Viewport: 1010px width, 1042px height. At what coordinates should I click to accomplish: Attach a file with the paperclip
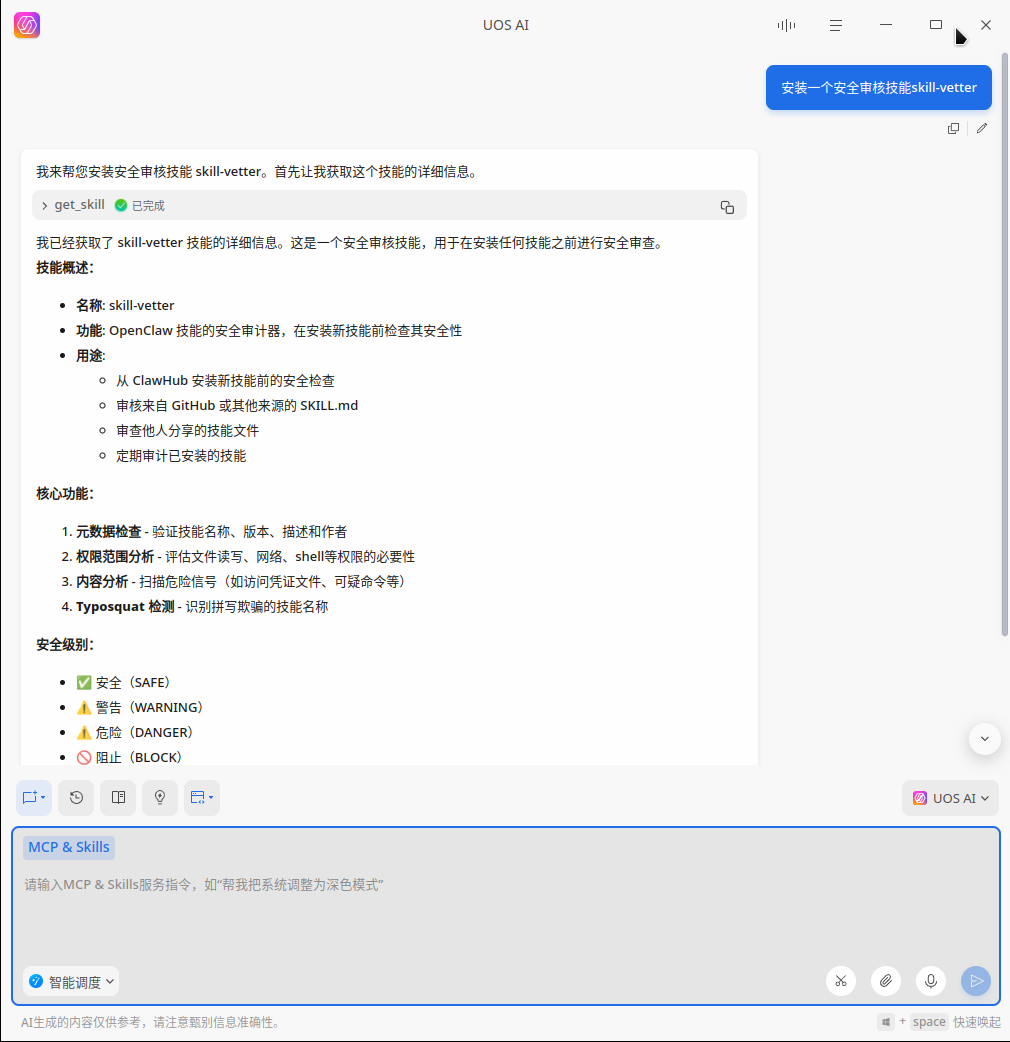coord(886,981)
